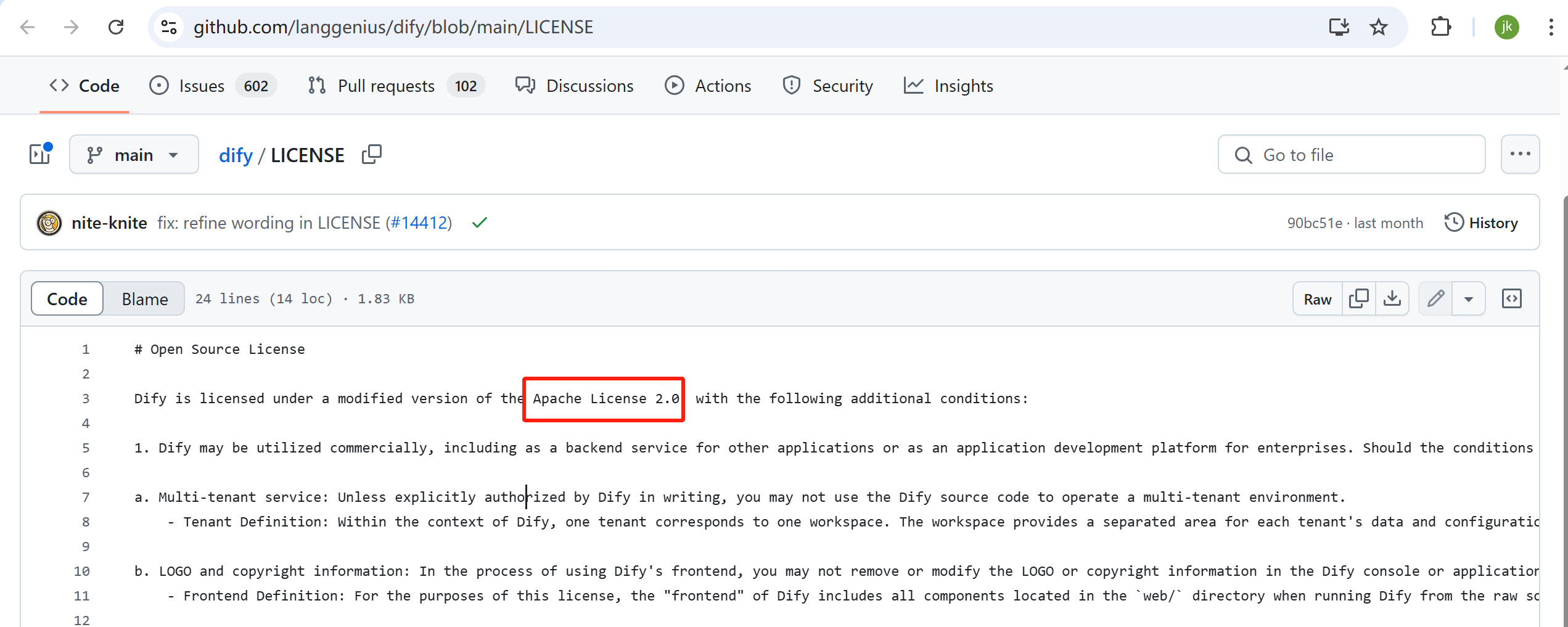Click 'Apache License 2.0' text on line 3
The width and height of the screenshot is (1568, 627).
[x=606, y=398]
